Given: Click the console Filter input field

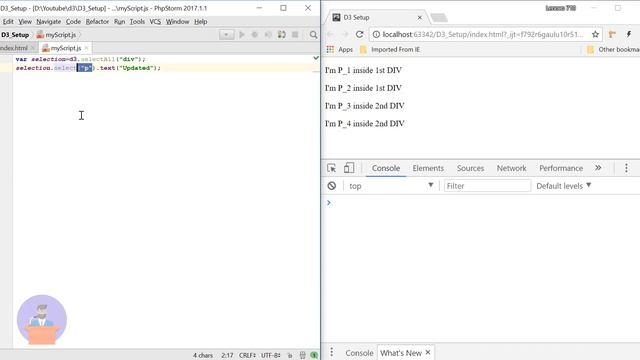Looking at the screenshot, I should click(x=487, y=186).
